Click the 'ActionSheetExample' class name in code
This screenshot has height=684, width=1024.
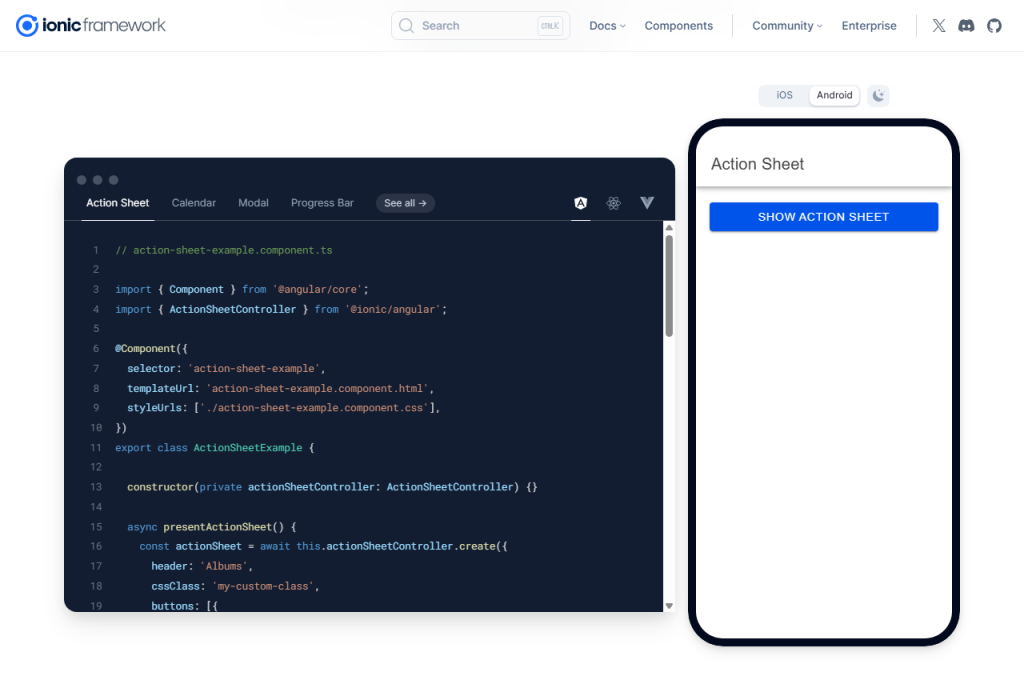[x=248, y=448]
